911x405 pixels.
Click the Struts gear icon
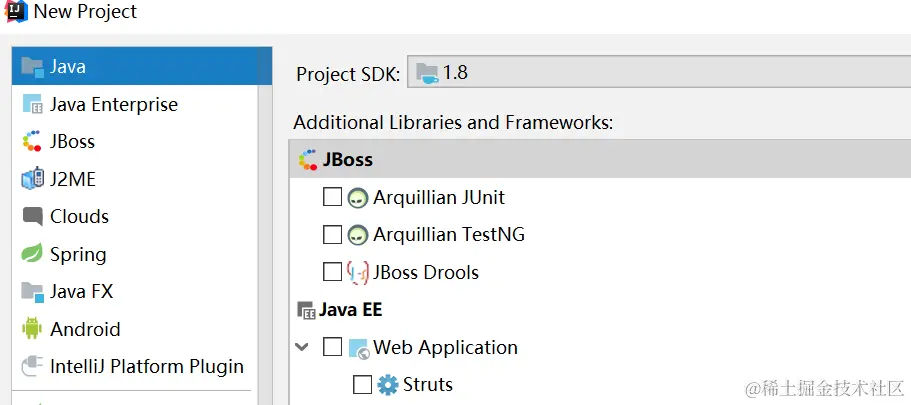click(388, 385)
